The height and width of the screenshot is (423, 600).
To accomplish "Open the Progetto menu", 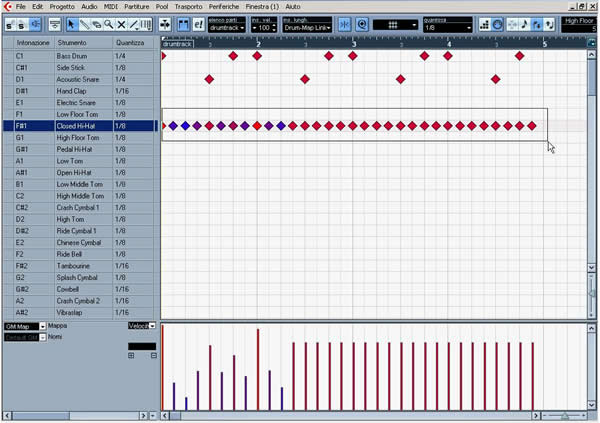I will [62, 6].
